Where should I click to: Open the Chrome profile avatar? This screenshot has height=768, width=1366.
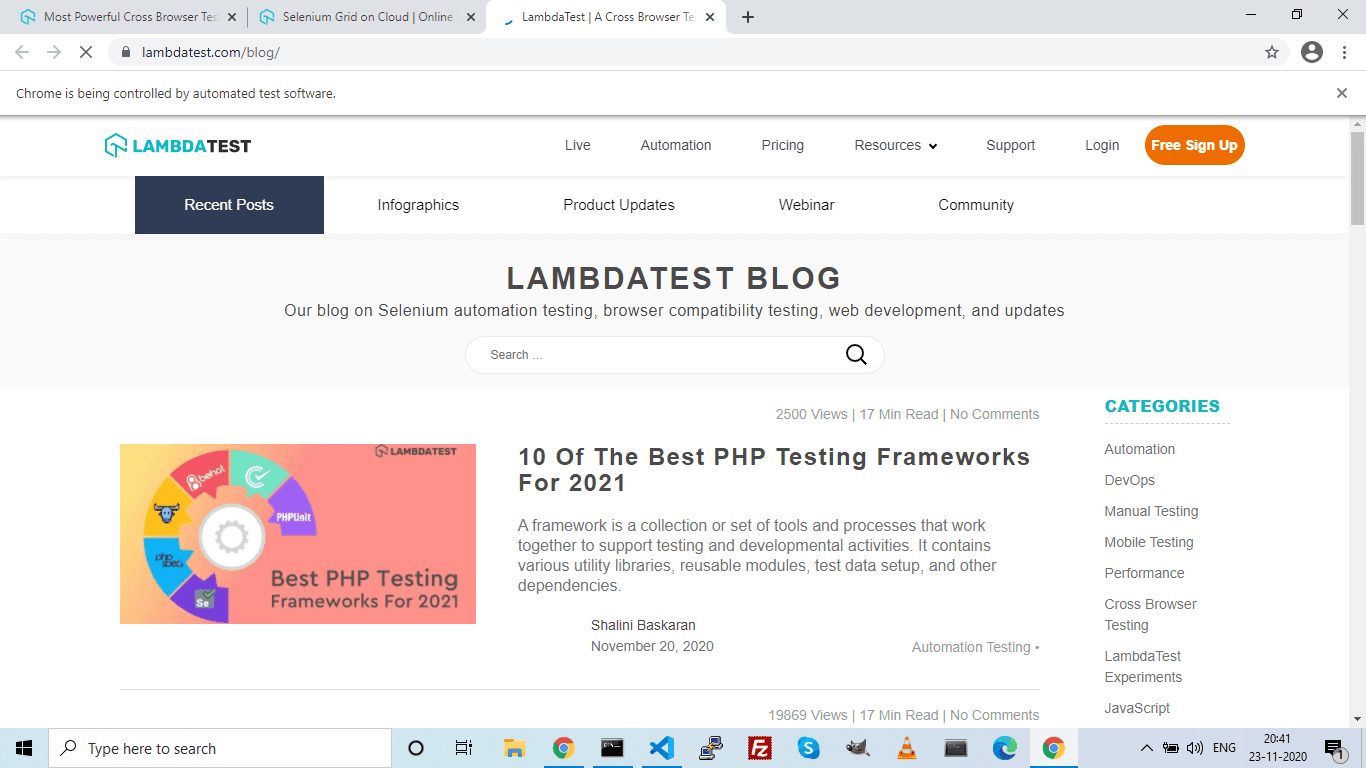pyautogui.click(x=1312, y=52)
